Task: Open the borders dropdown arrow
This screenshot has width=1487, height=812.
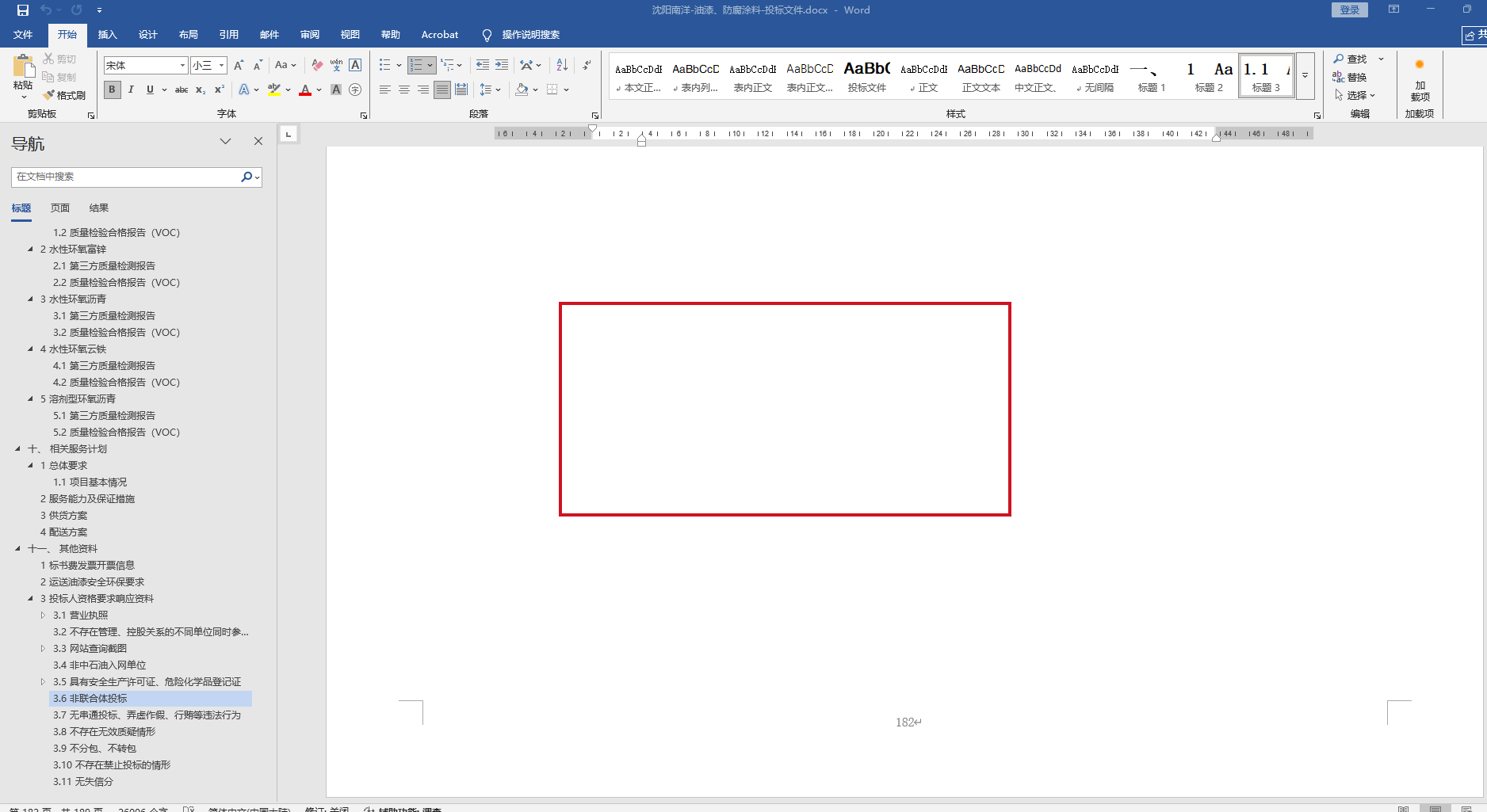Action: click(x=567, y=90)
